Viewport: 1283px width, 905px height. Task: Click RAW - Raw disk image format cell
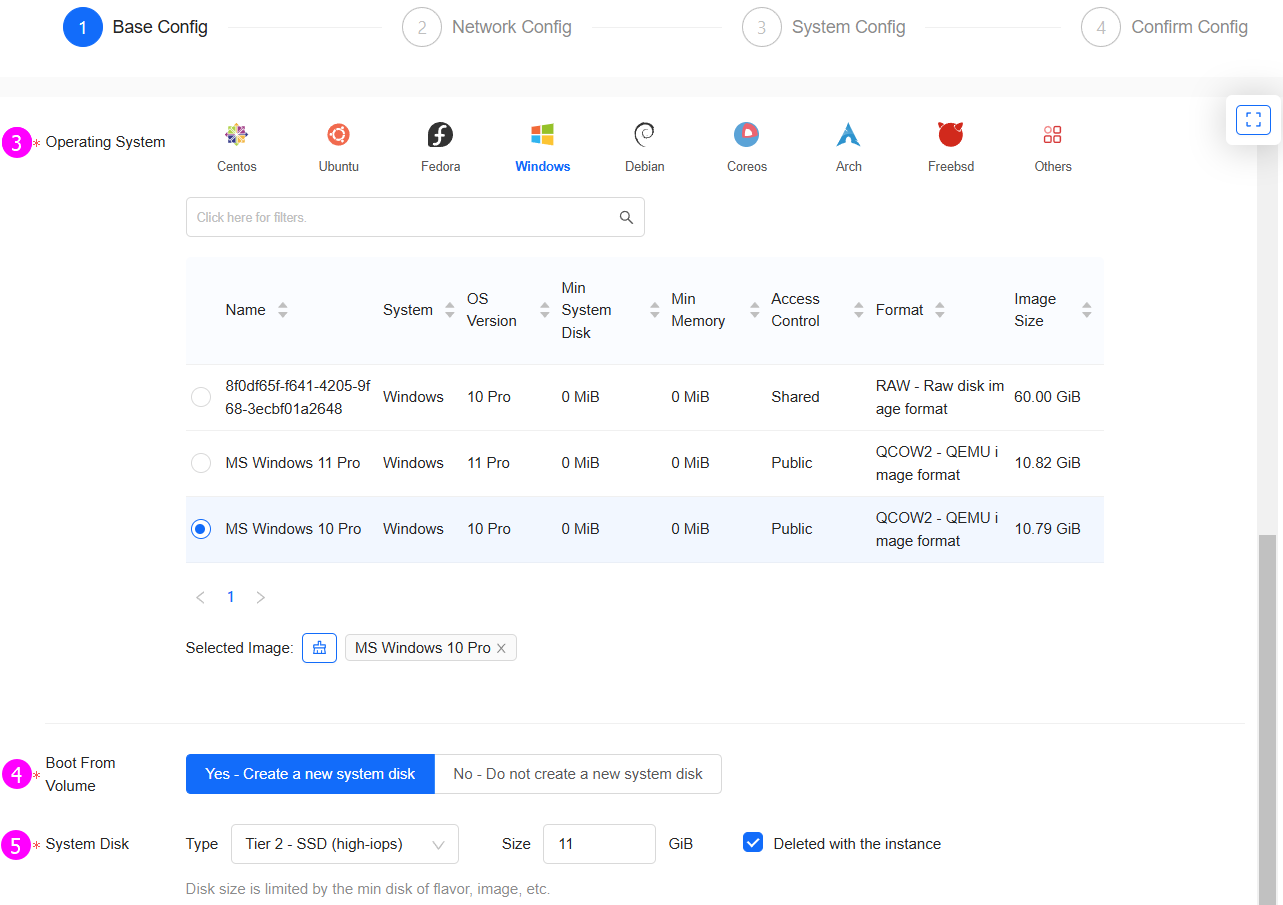[940, 397]
